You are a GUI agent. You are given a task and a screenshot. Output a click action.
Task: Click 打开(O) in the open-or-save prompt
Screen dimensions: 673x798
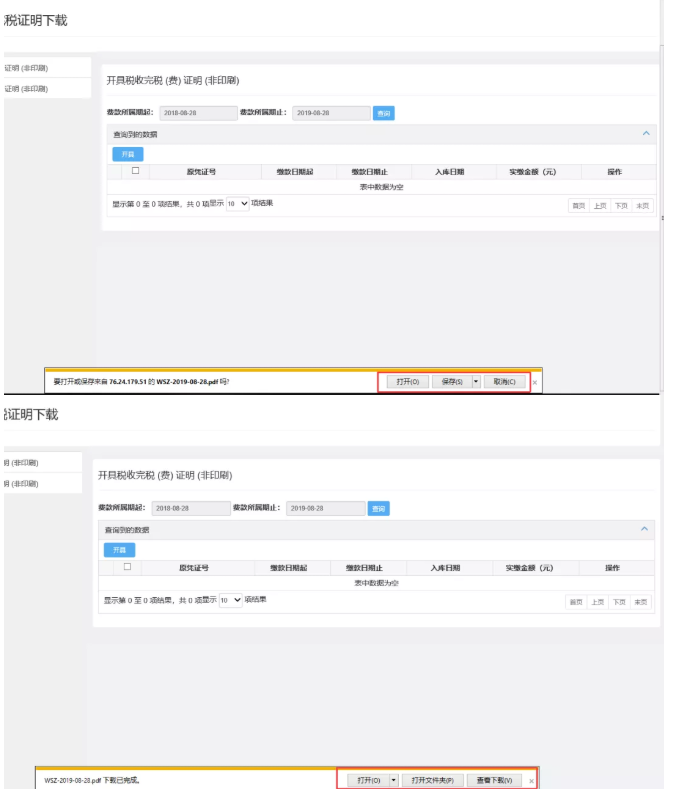[x=406, y=382]
